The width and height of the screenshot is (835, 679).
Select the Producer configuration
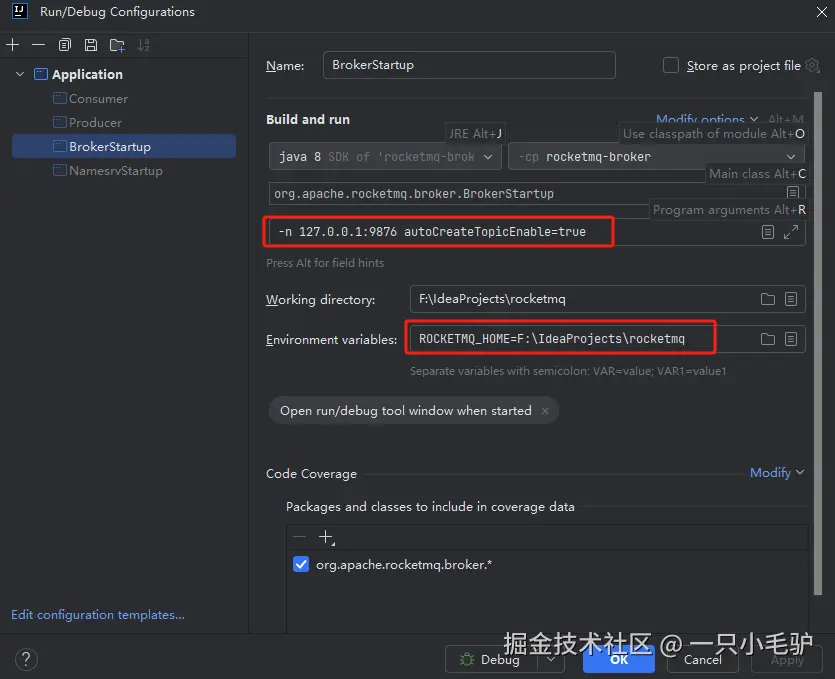95,122
